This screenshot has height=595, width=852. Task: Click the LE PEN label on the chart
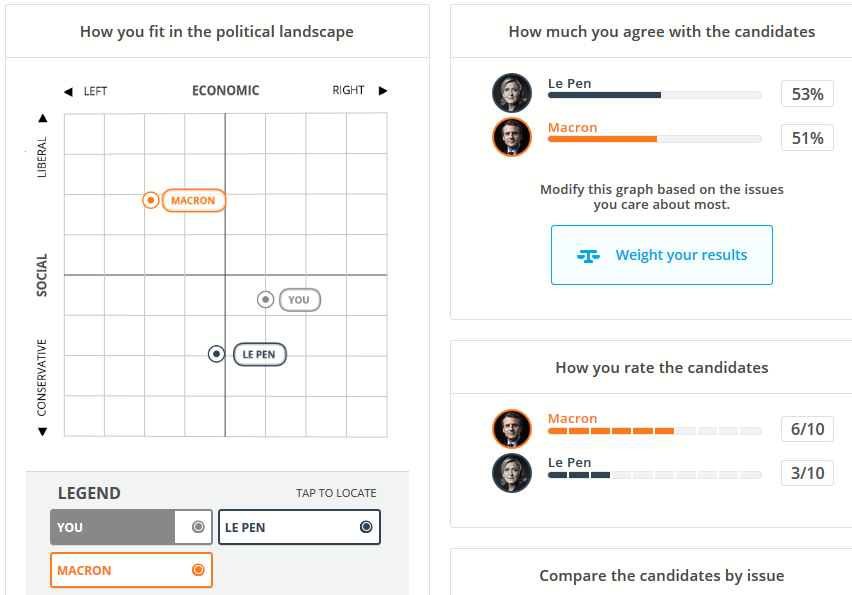(x=260, y=354)
